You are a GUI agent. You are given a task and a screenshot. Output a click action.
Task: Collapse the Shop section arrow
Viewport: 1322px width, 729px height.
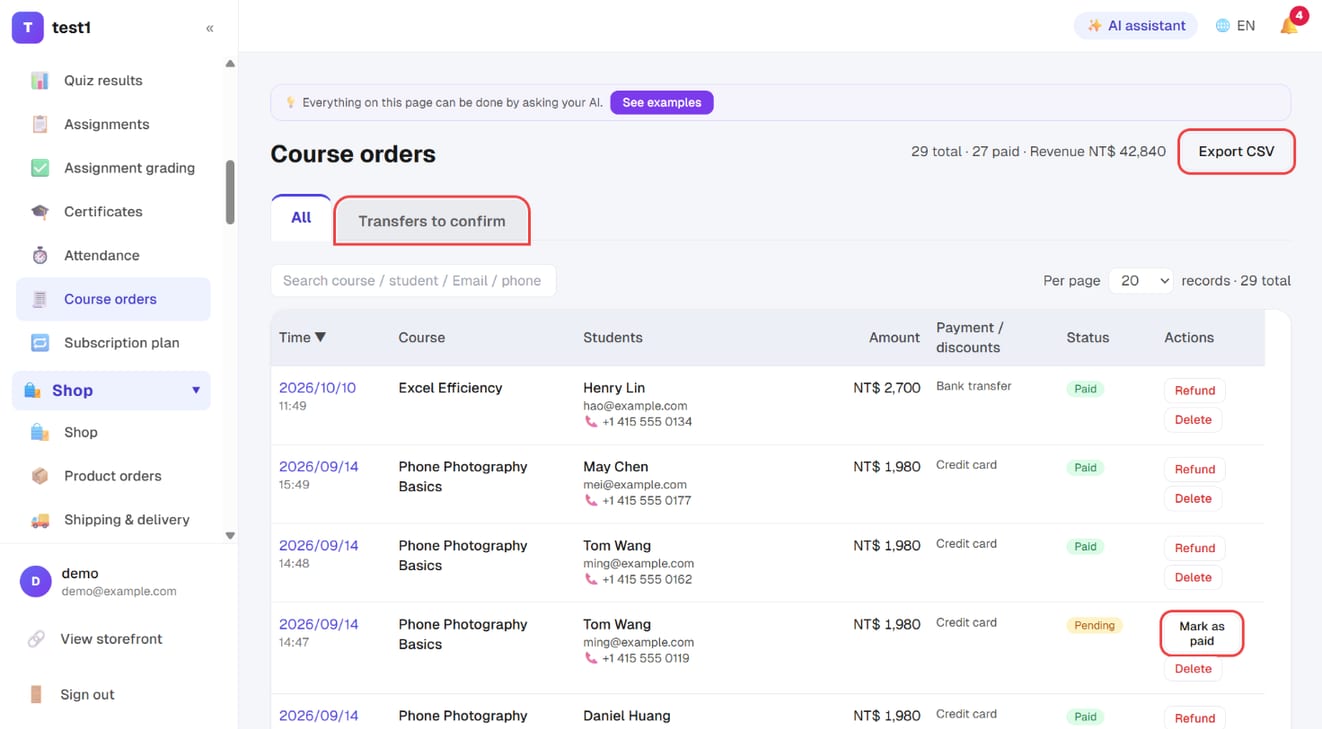tap(196, 390)
